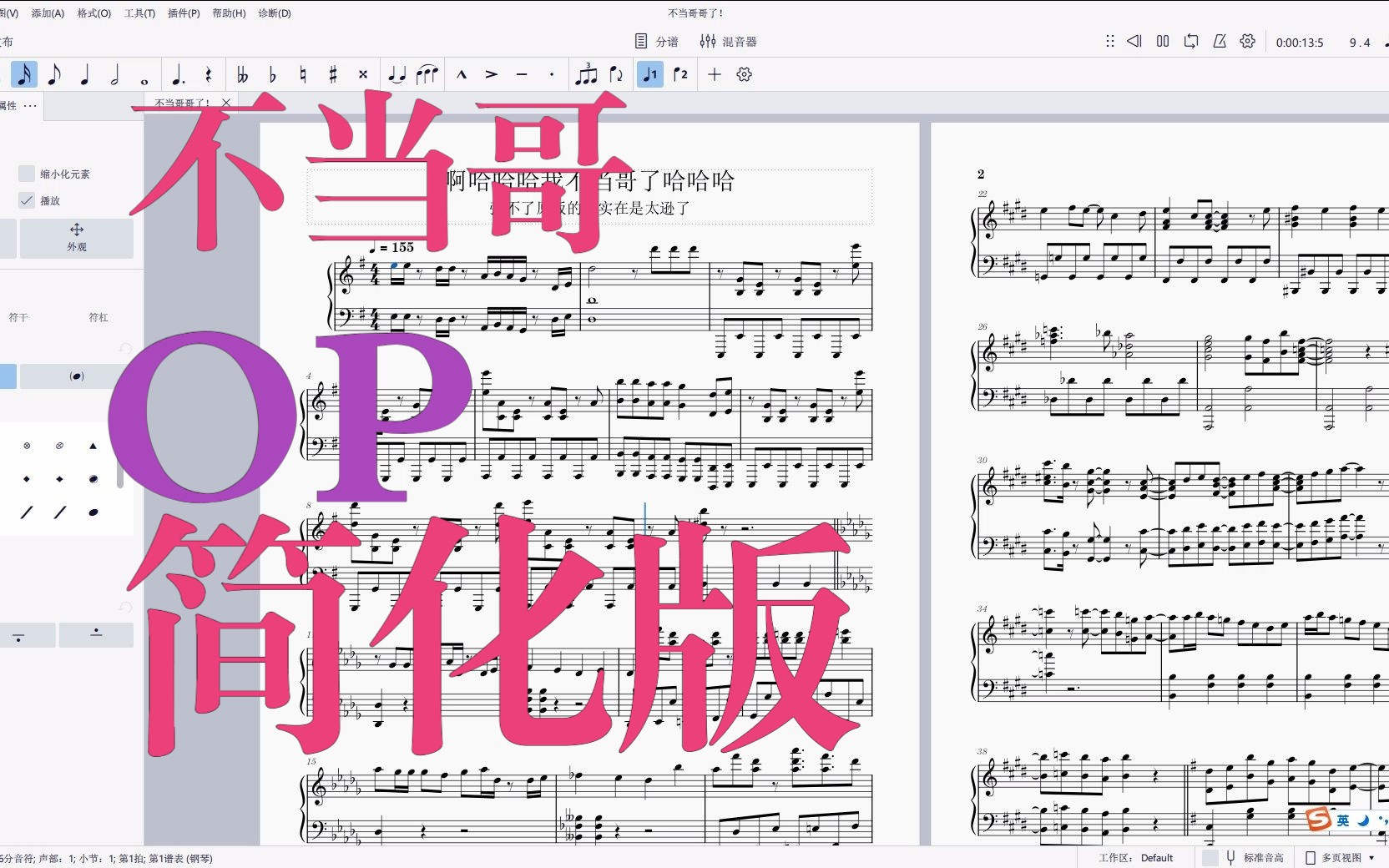Image resolution: width=1389 pixels, height=868 pixels.
Task: Apply the sharp accidental
Action: tap(332, 74)
